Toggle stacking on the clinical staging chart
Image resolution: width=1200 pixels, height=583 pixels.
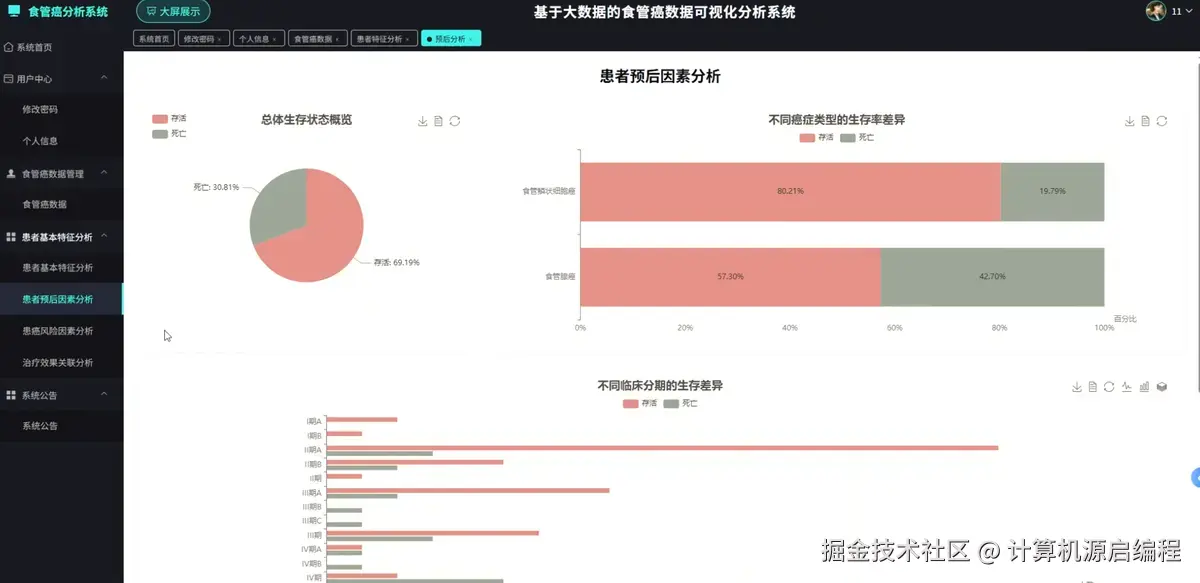click(1161, 387)
